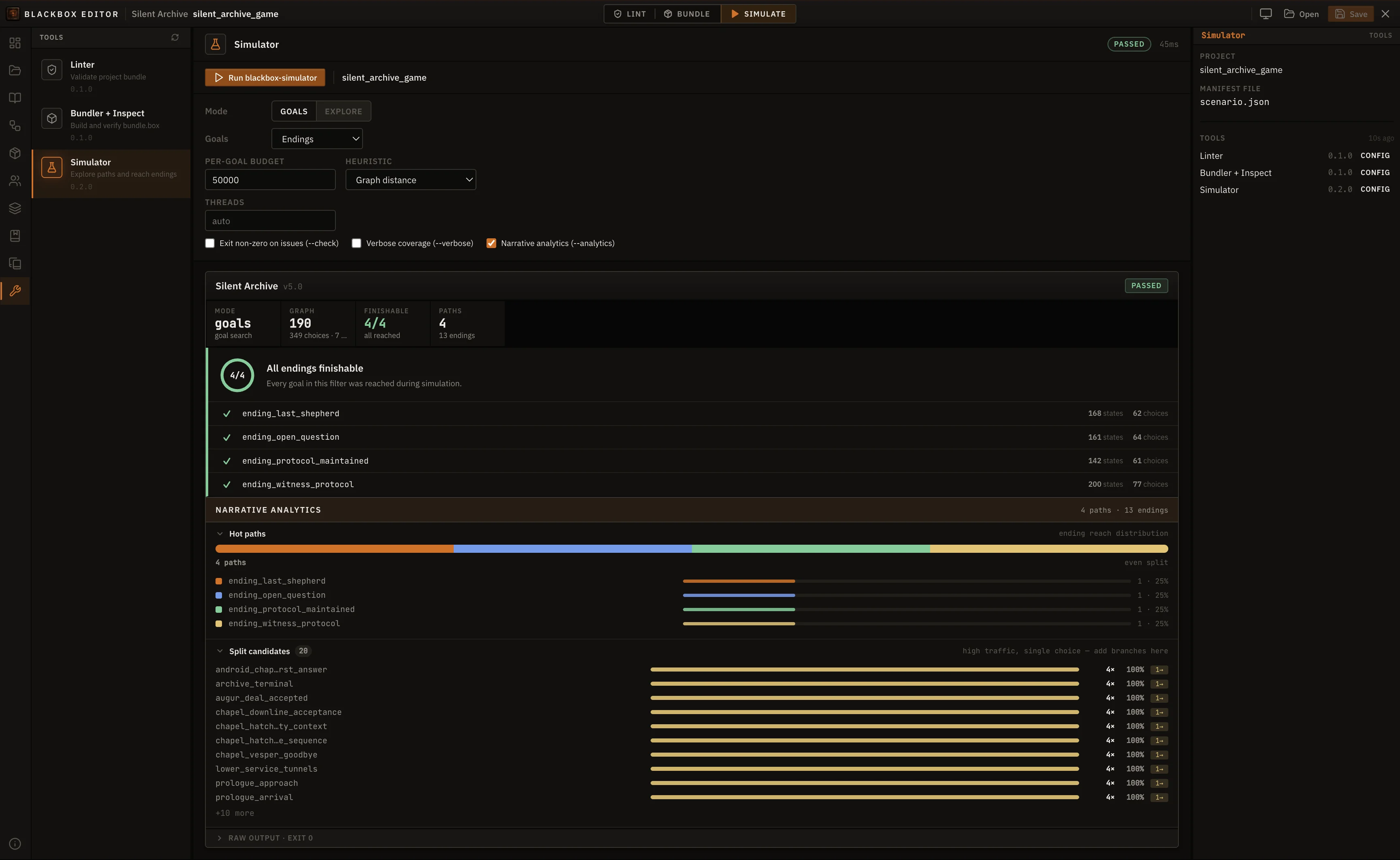Focus the Per-goal budget input field
The image size is (1400, 860).
click(x=270, y=180)
